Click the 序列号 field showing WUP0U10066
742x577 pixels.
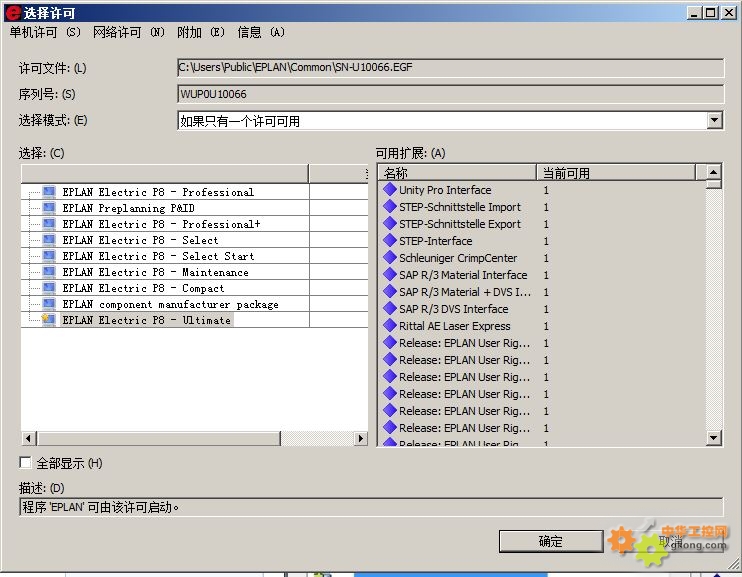450,94
